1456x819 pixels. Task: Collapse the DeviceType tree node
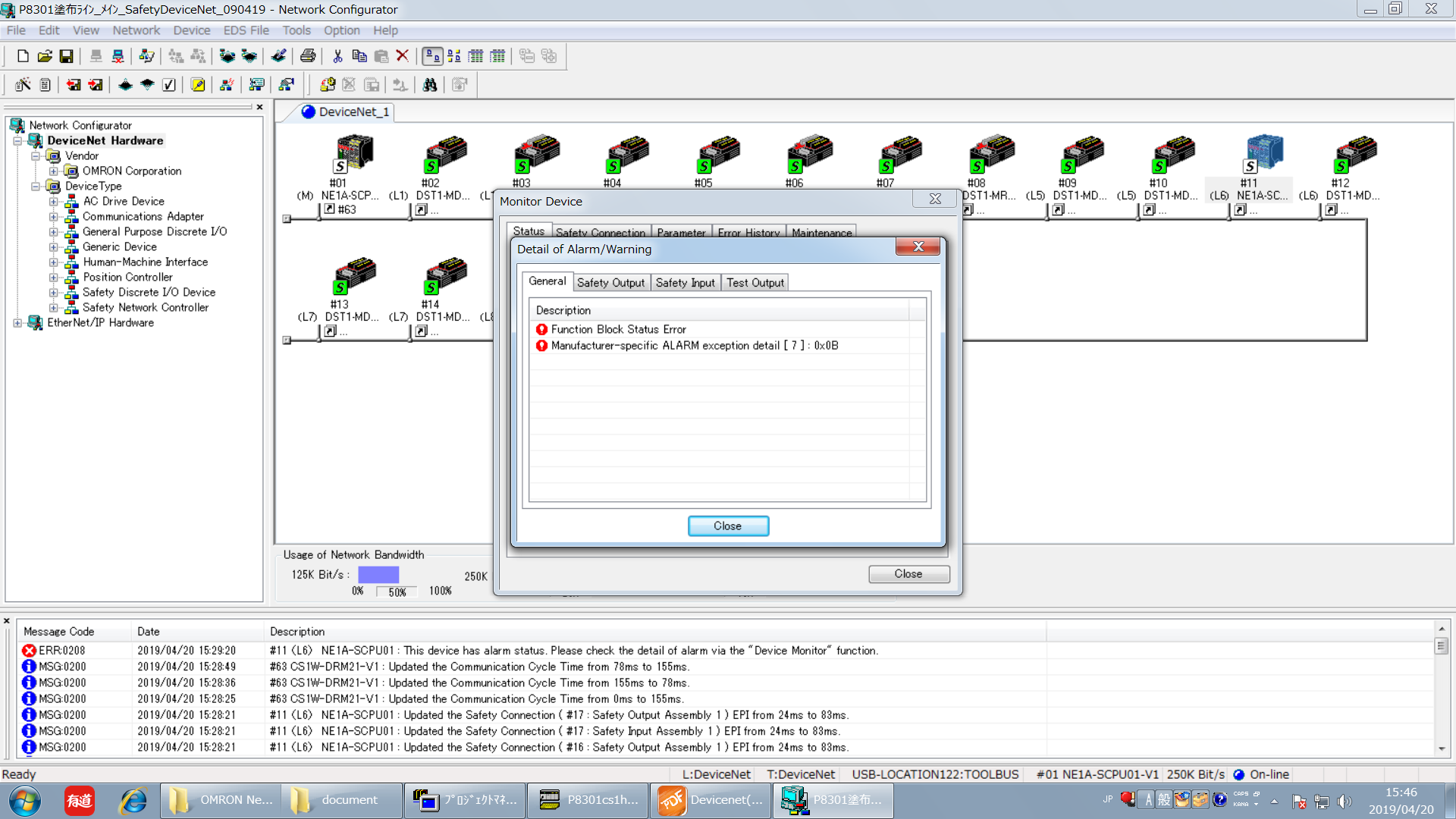[x=36, y=187]
